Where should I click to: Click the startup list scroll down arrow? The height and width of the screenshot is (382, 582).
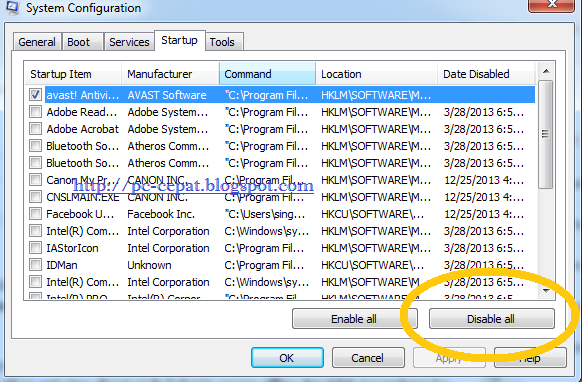546,290
